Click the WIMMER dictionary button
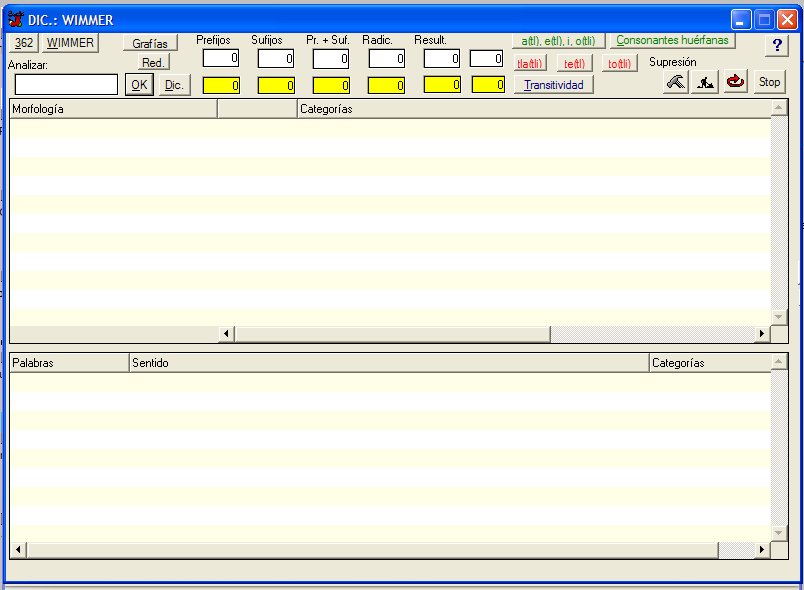Viewport: 804px width, 590px height. tap(70, 43)
